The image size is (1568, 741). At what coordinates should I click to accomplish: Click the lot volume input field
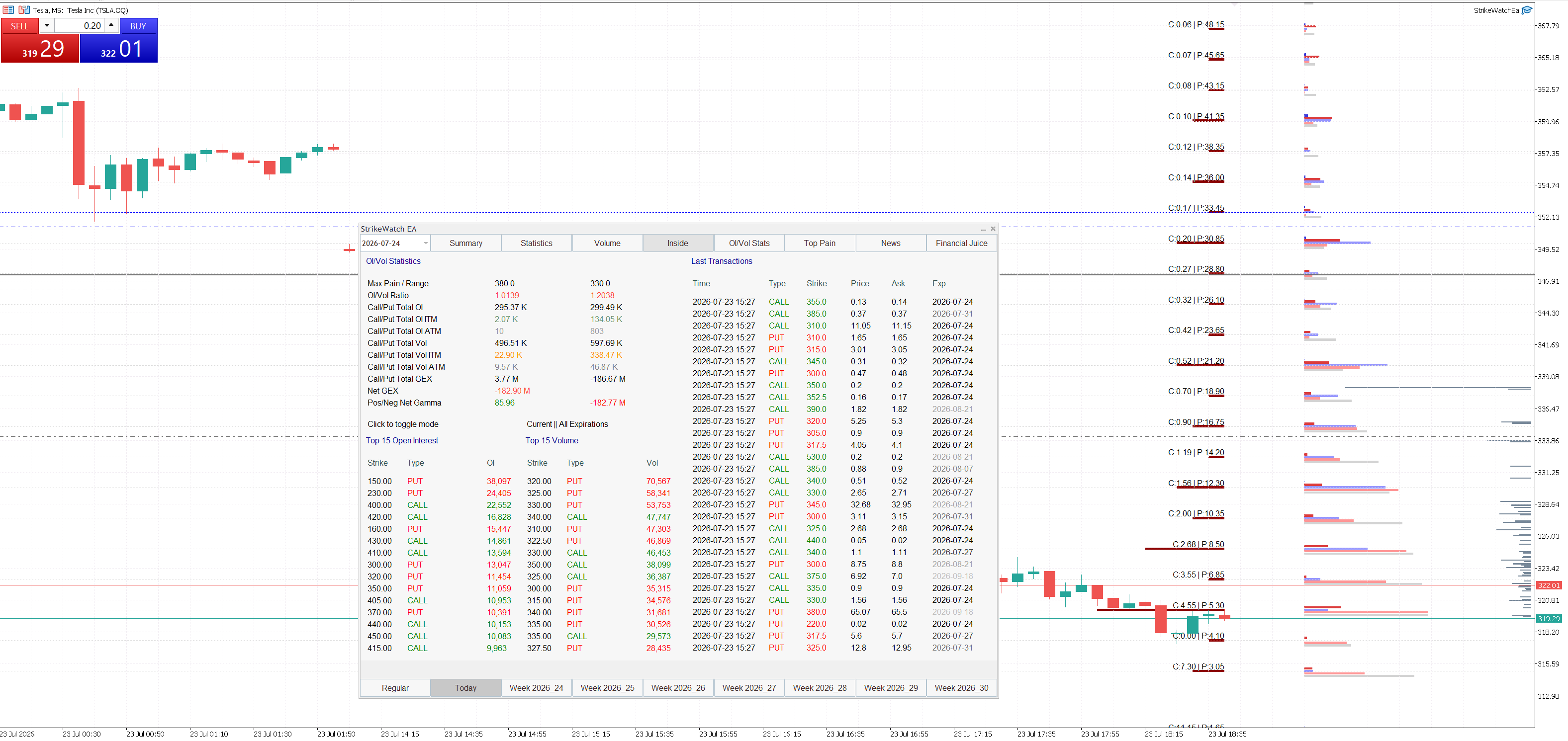(79, 25)
